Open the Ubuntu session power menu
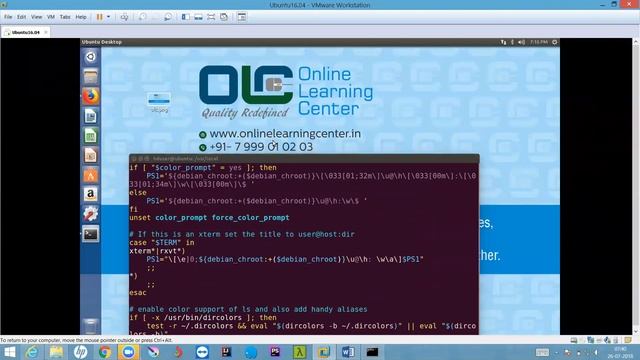Screen dimensions: 640x360 (x=554, y=42)
